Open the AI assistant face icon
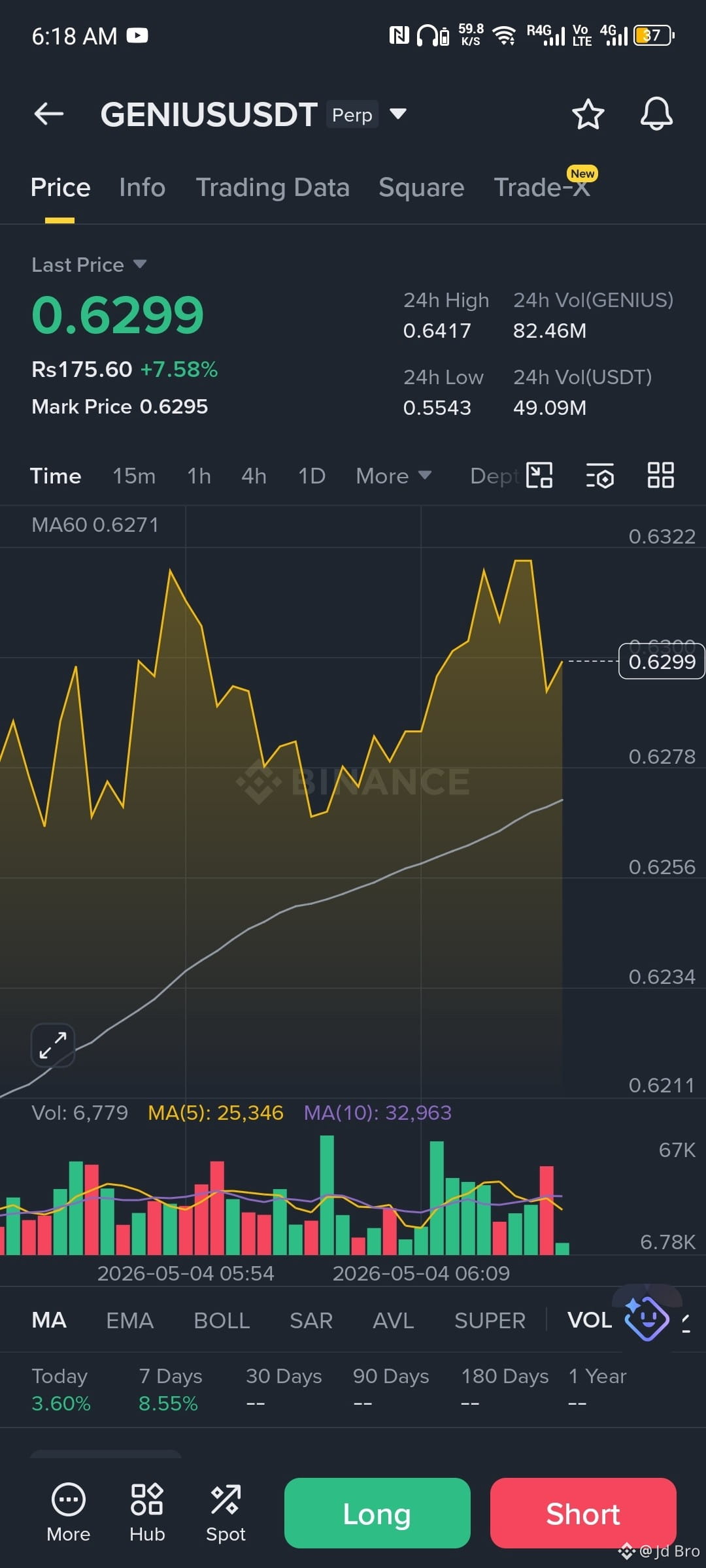Image resolution: width=706 pixels, height=1568 pixels. pos(647,1318)
